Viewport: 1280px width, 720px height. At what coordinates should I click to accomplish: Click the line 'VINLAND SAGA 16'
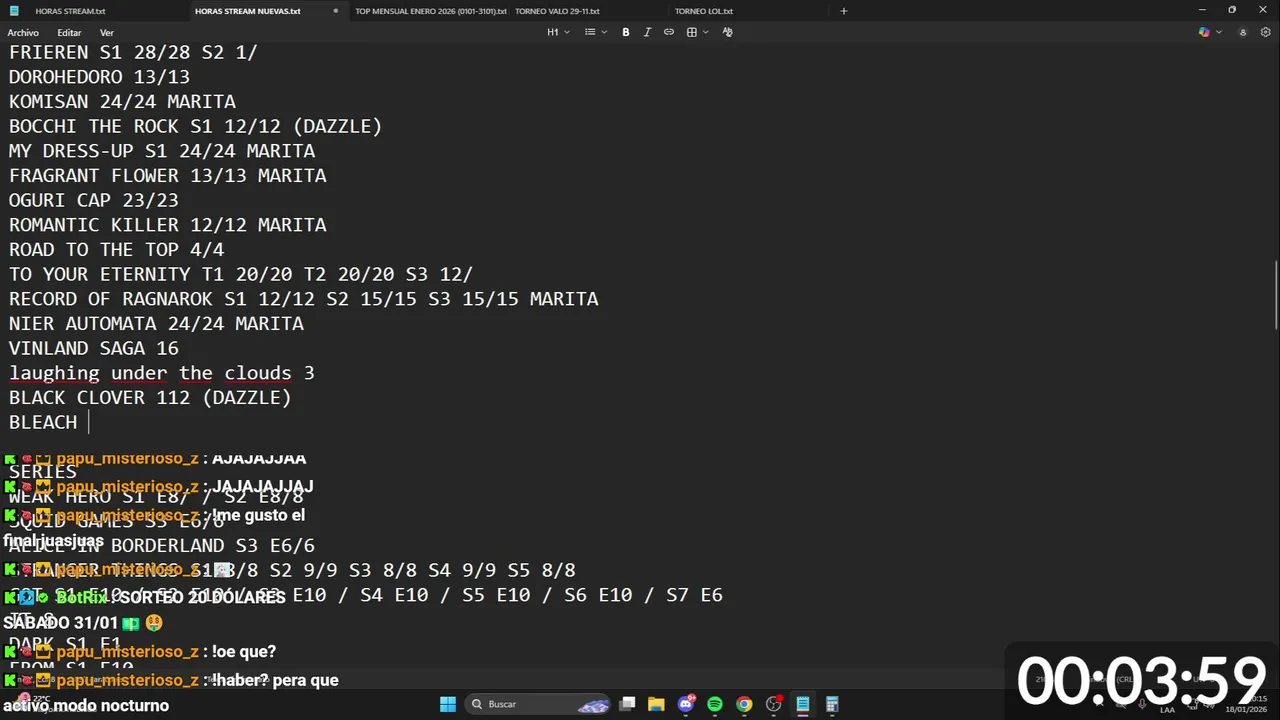click(94, 348)
